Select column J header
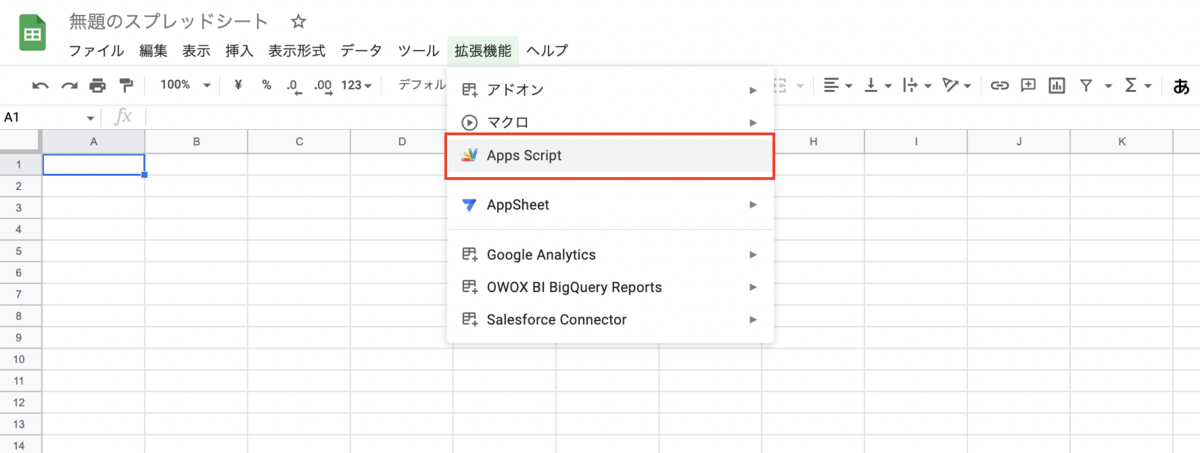The height and width of the screenshot is (453, 1200). (1018, 141)
